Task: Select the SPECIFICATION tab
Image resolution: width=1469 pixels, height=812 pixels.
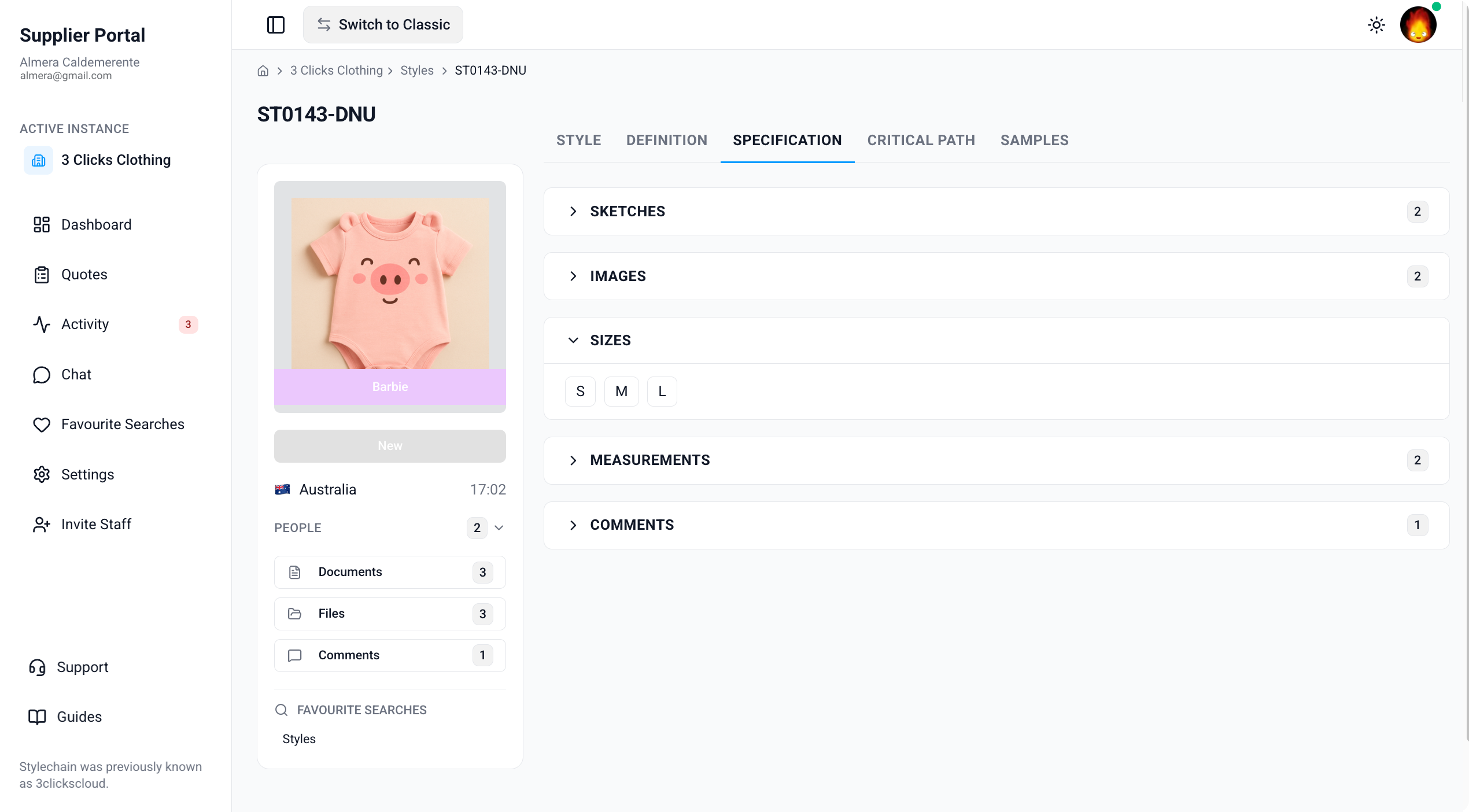Action: click(787, 141)
